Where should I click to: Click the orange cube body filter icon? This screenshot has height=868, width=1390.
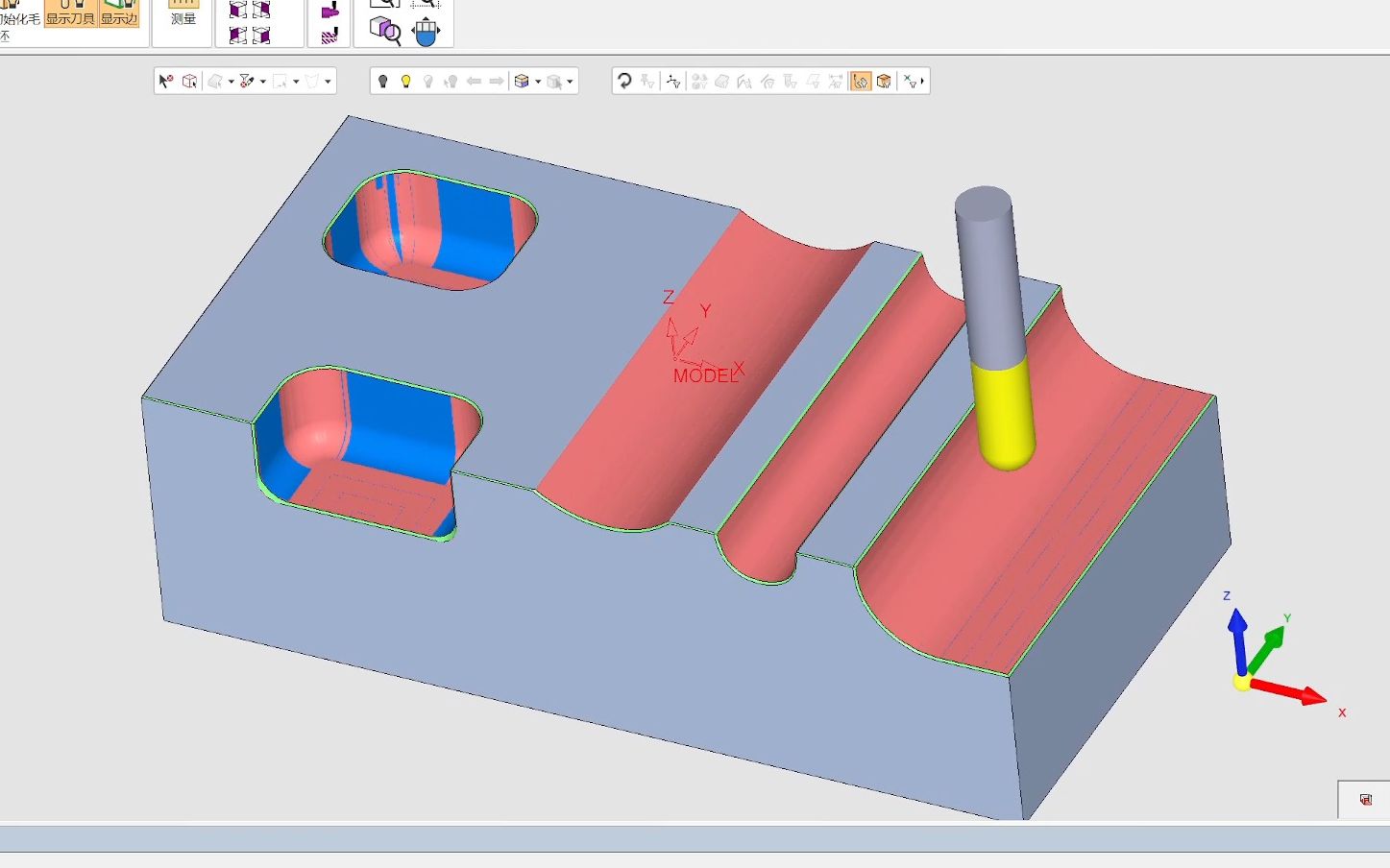point(884,82)
